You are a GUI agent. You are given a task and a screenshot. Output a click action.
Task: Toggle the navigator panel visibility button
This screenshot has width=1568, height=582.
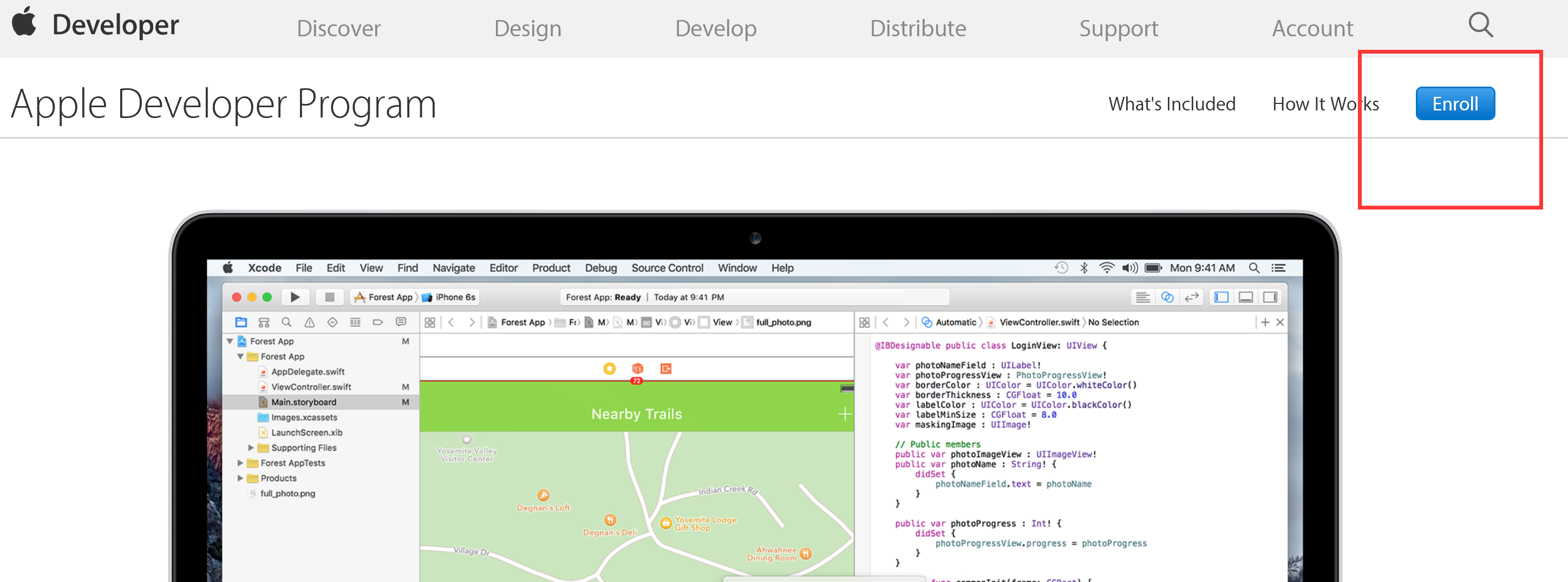click(1221, 297)
